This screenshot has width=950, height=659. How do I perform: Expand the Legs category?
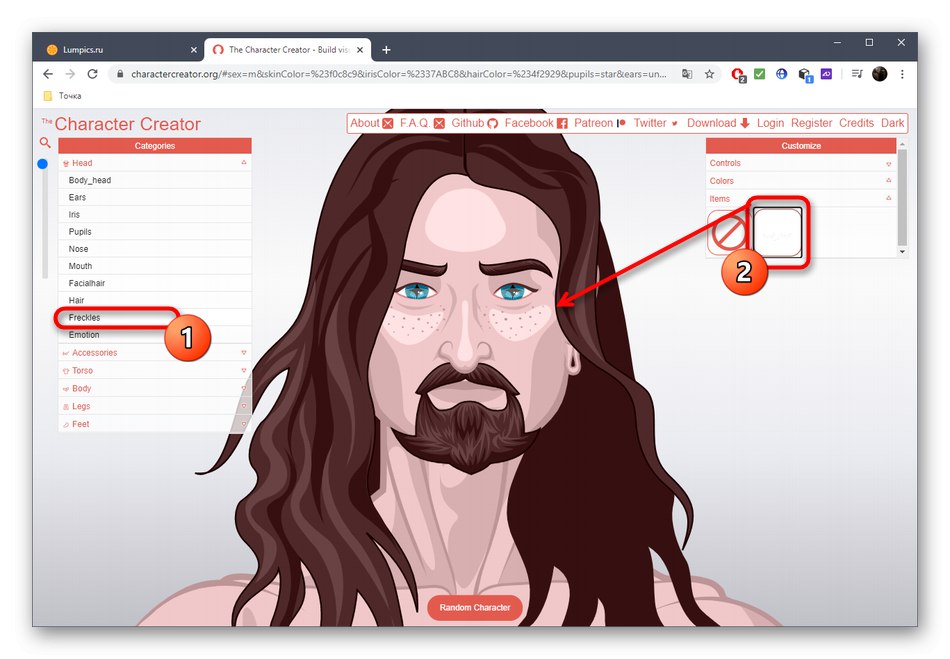pos(154,406)
